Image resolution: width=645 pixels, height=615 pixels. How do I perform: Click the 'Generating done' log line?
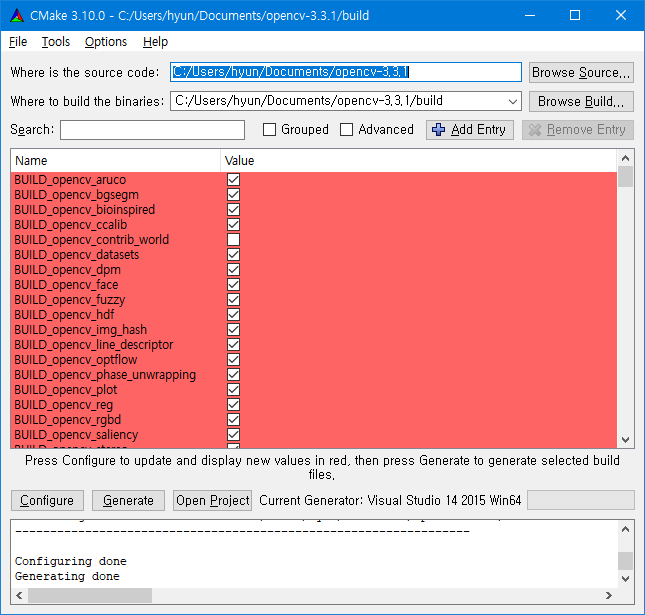(x=67, y=576)
